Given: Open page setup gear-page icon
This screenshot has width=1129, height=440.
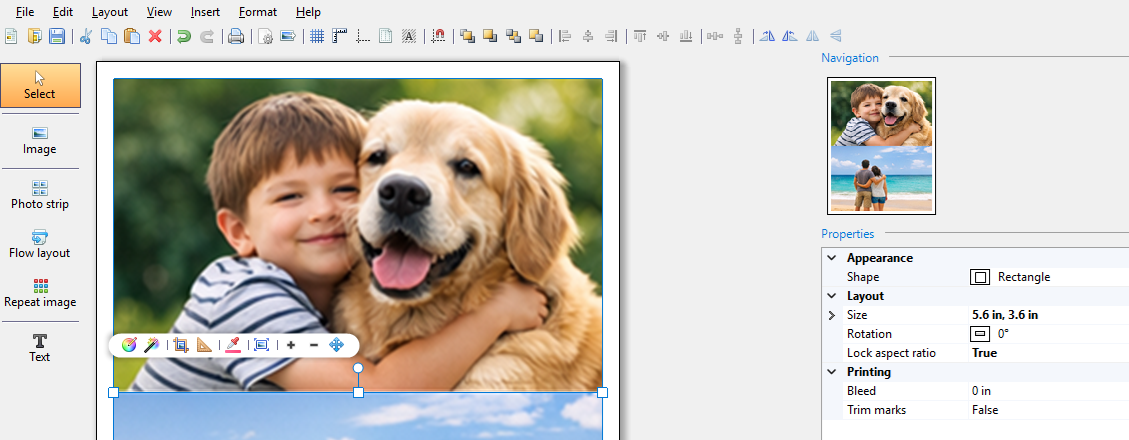Looking at the screenshot, I should click(265, 36).
